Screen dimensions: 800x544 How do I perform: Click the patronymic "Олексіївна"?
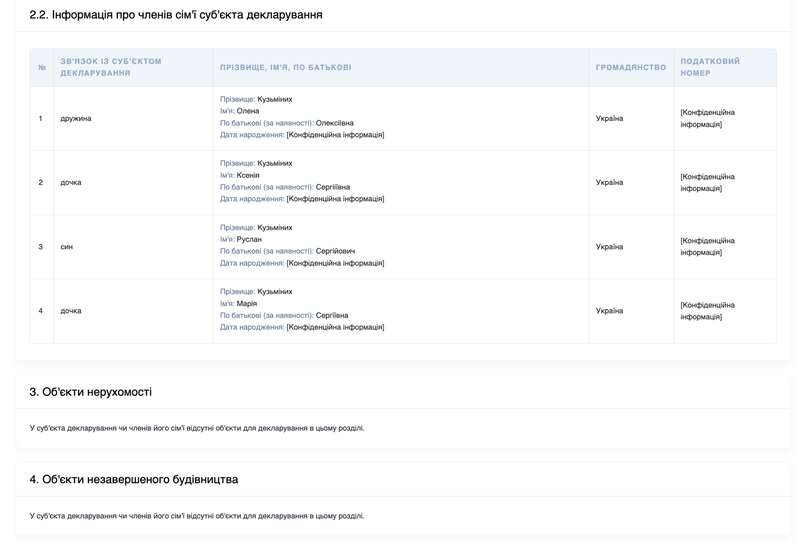coord(334,123)
